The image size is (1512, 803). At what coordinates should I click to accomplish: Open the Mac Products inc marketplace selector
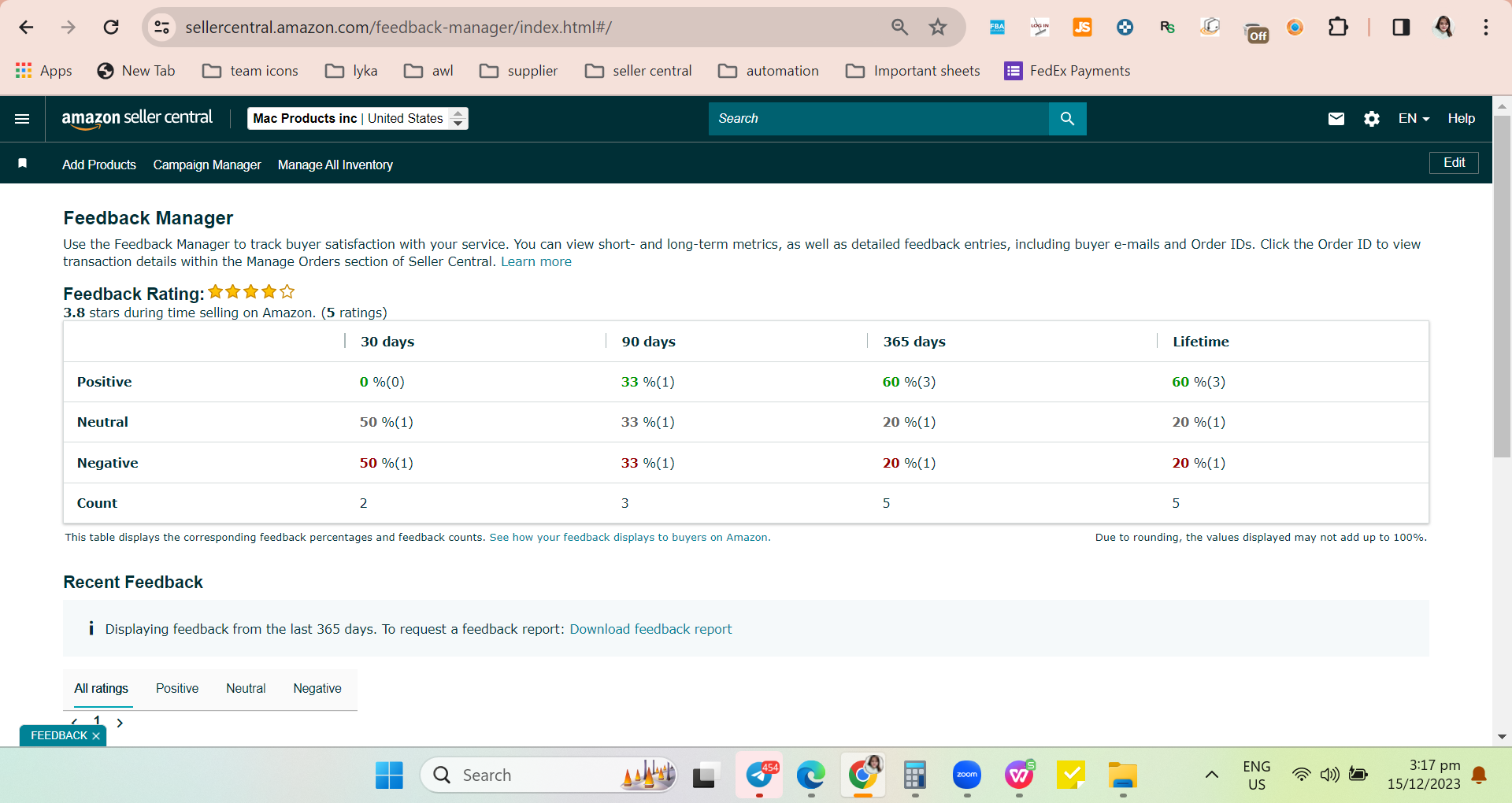pos(358,119)
